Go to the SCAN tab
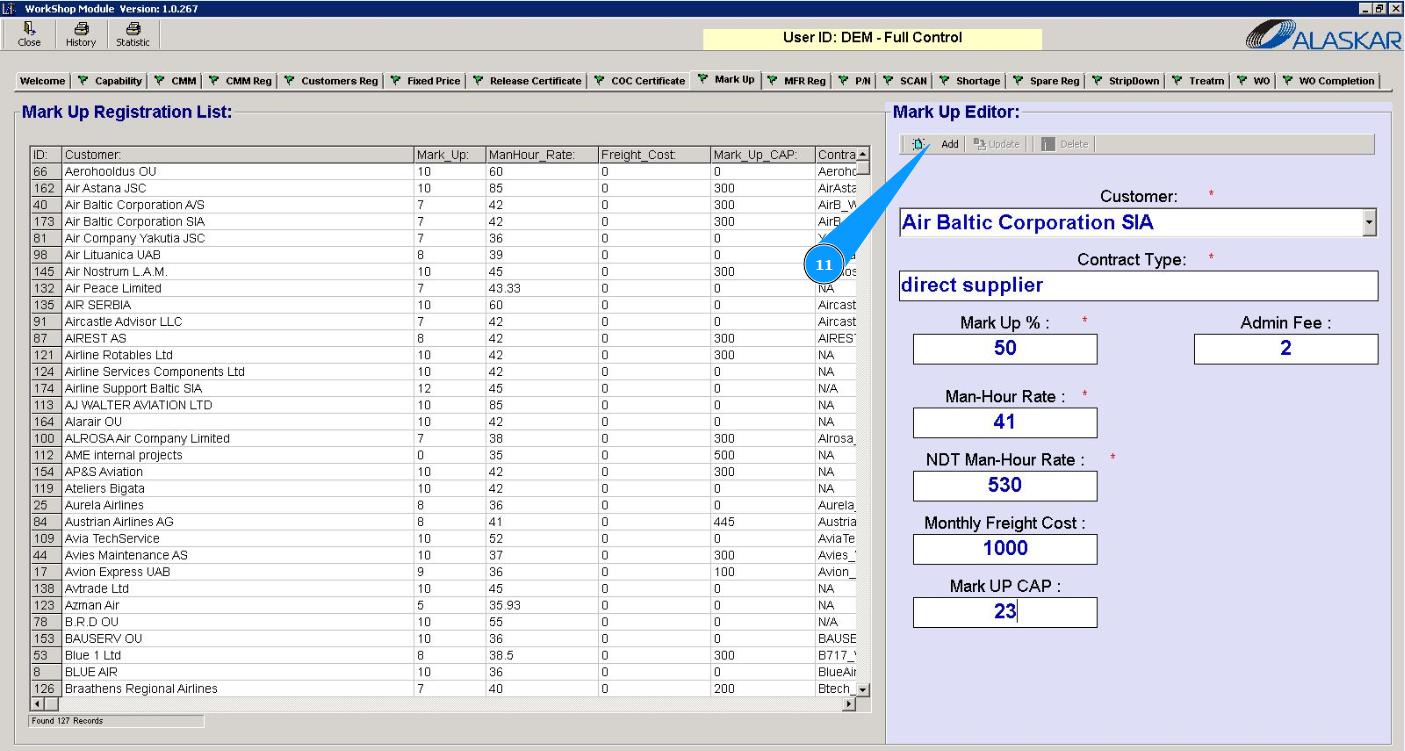This screenshot has height=751, width=1405. 905,81
